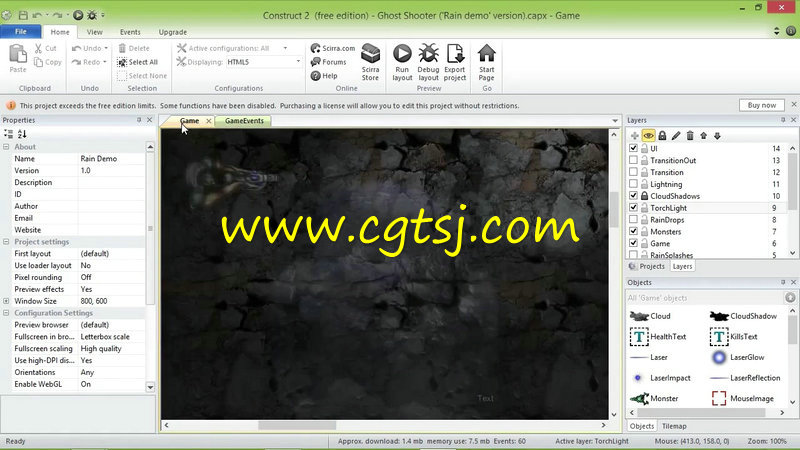
Task: Click the Paste clipboard icon
Action: [x=18, y=54]
